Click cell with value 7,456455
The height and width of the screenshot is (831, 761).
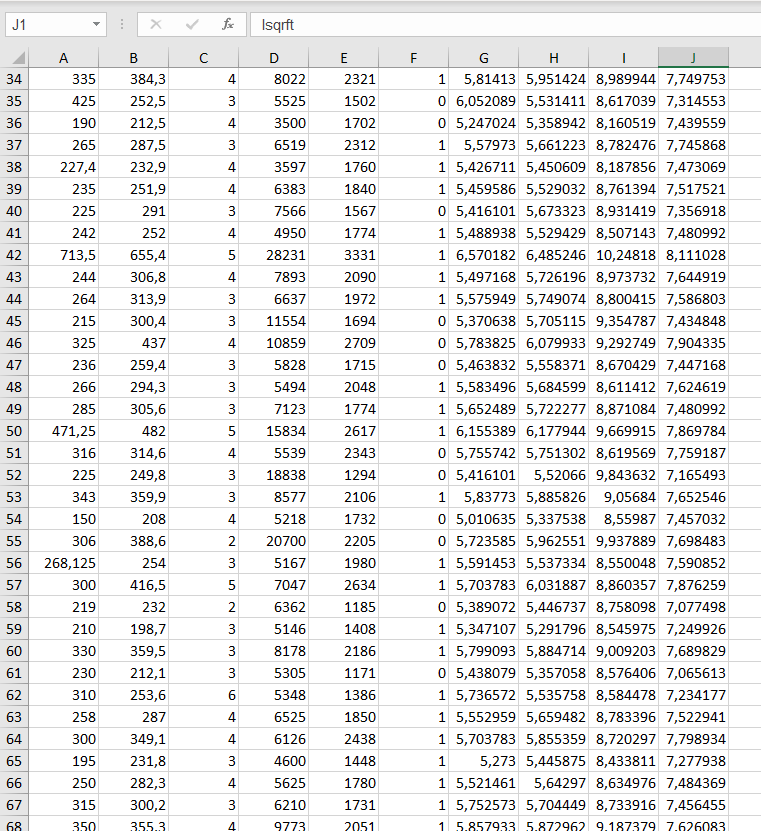click(693, 805)
